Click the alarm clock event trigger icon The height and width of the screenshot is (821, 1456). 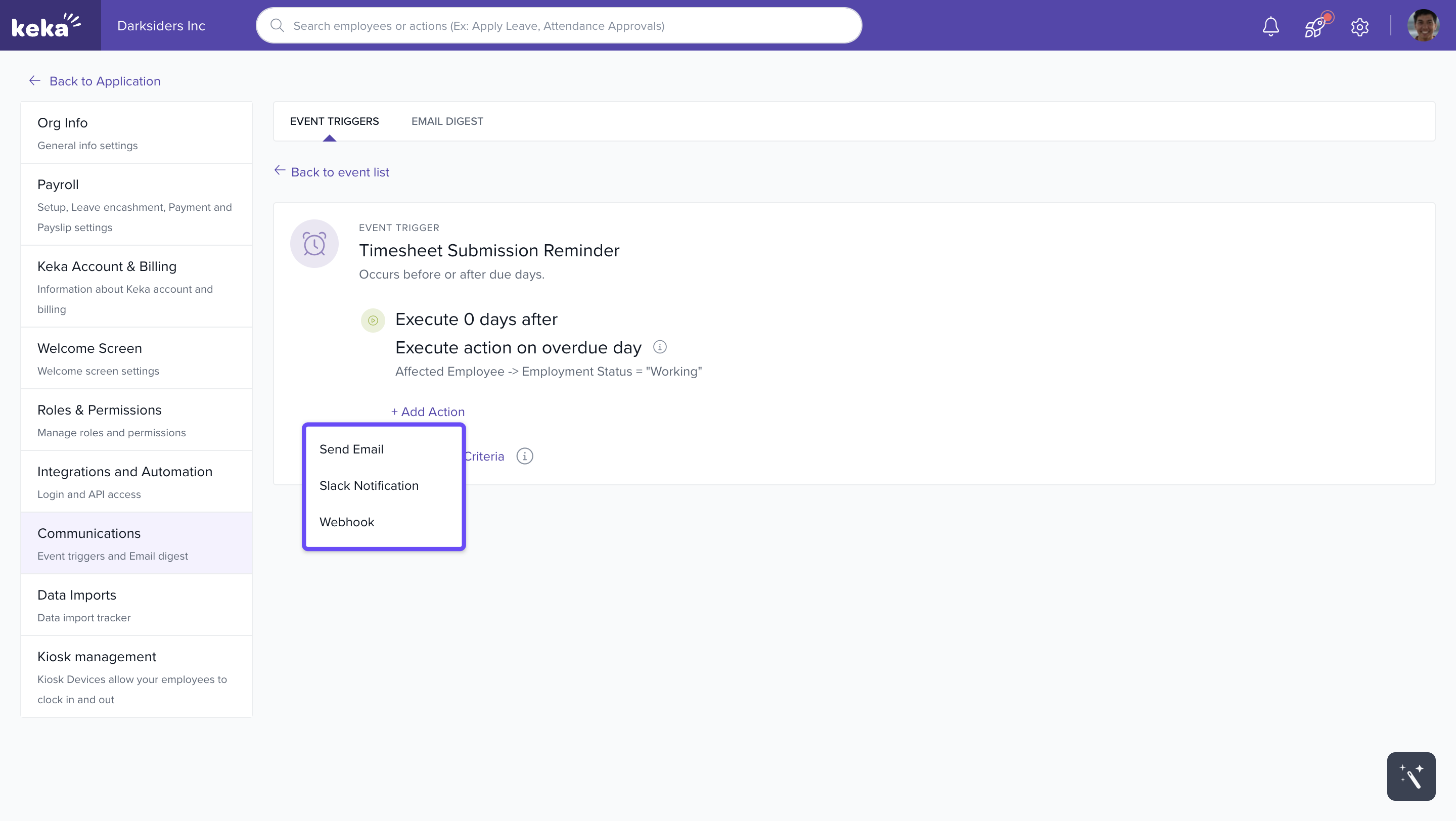tap(314, 244)
